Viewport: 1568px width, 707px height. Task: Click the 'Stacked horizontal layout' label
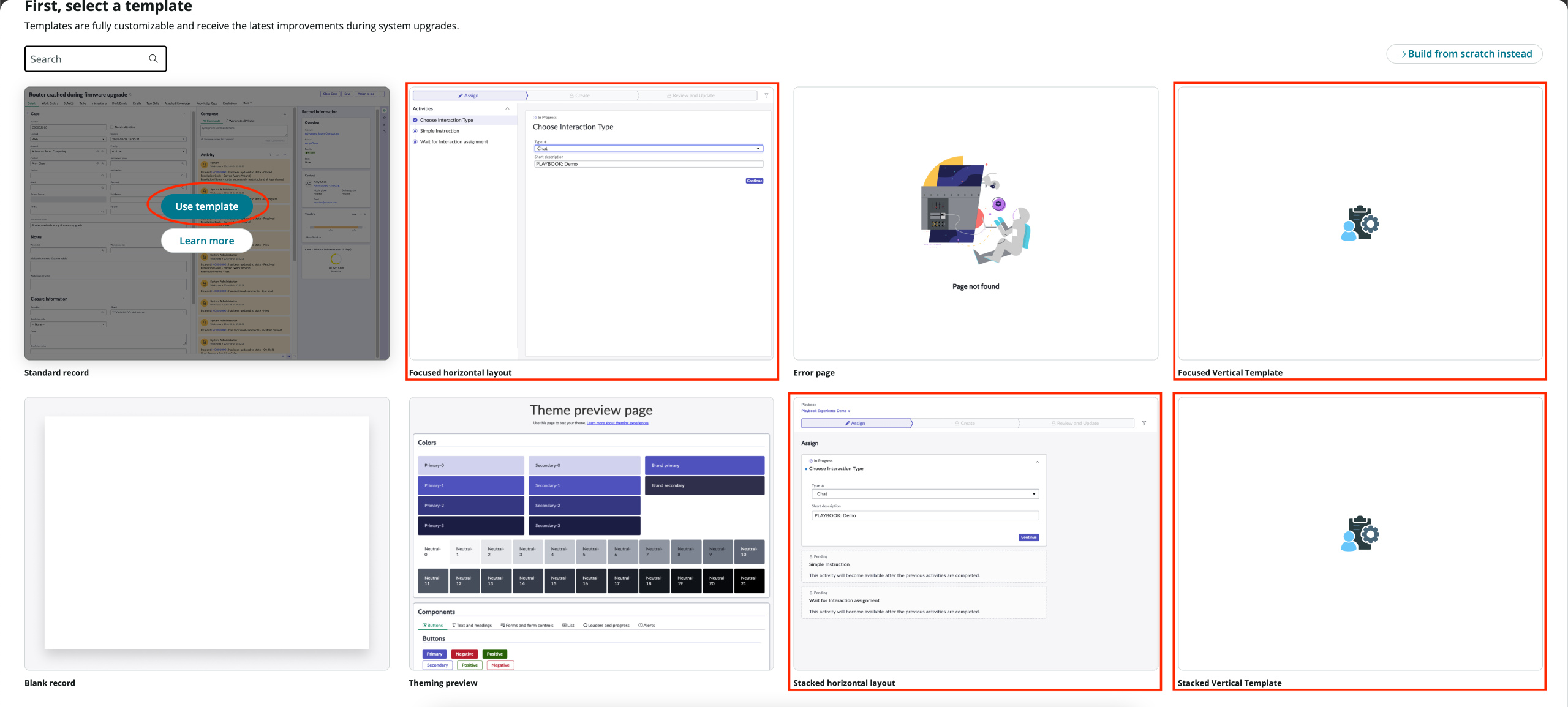[844, 683]
